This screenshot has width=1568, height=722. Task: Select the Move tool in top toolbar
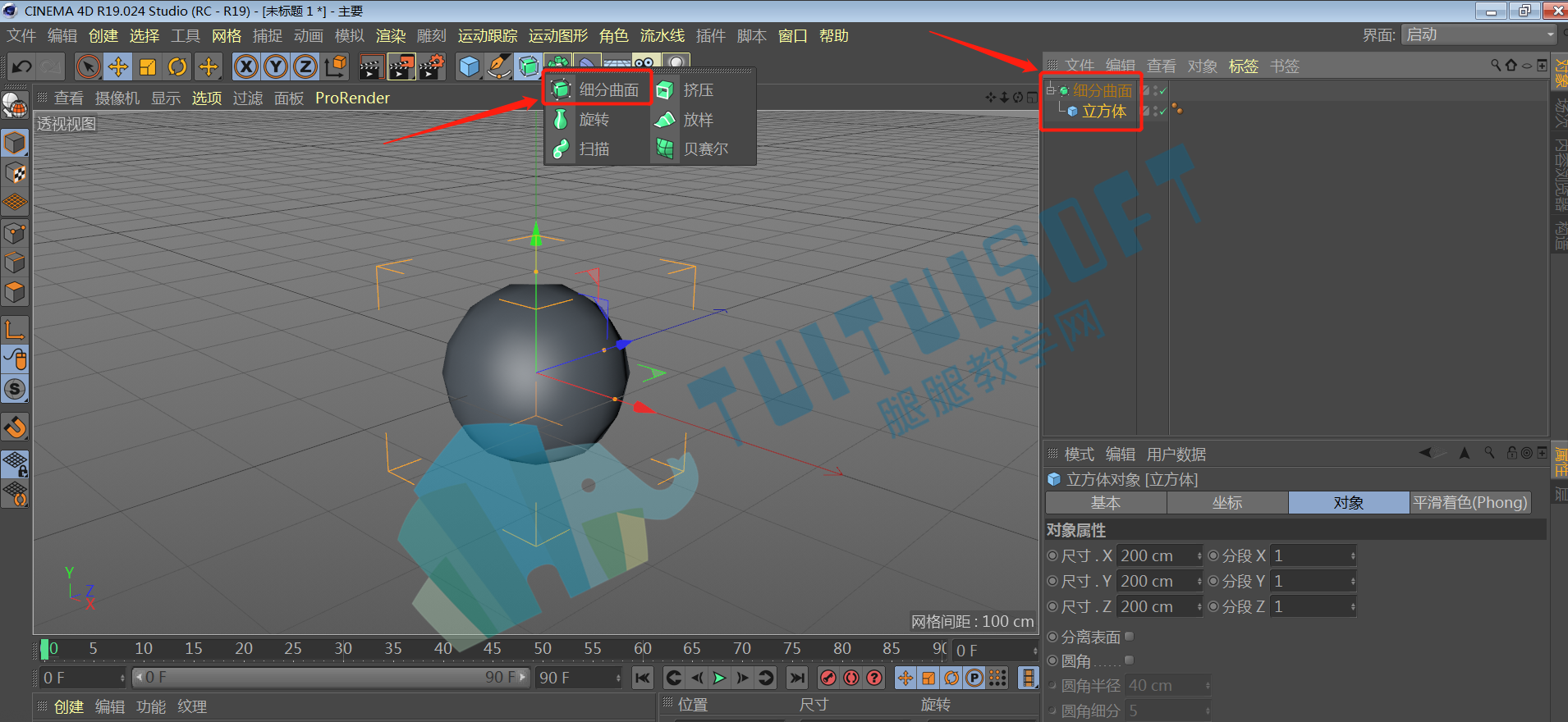coord(118,66)
